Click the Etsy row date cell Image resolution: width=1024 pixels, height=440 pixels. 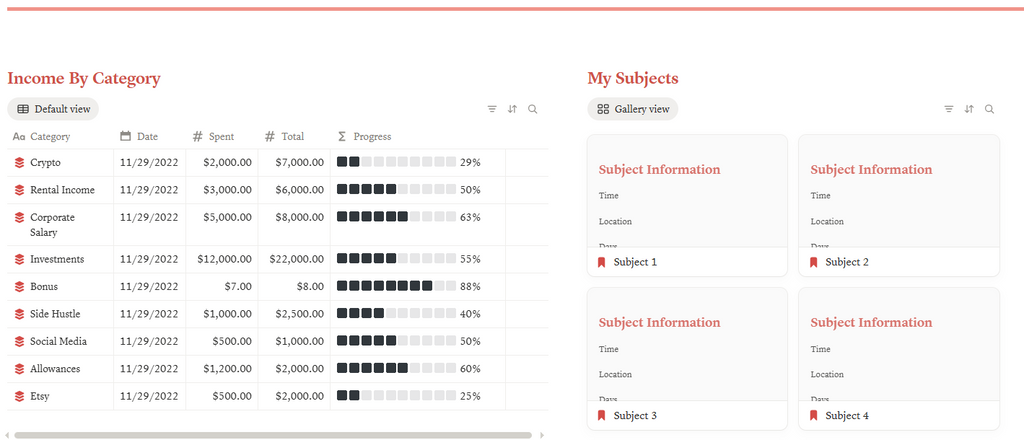(x=150, y=396)
